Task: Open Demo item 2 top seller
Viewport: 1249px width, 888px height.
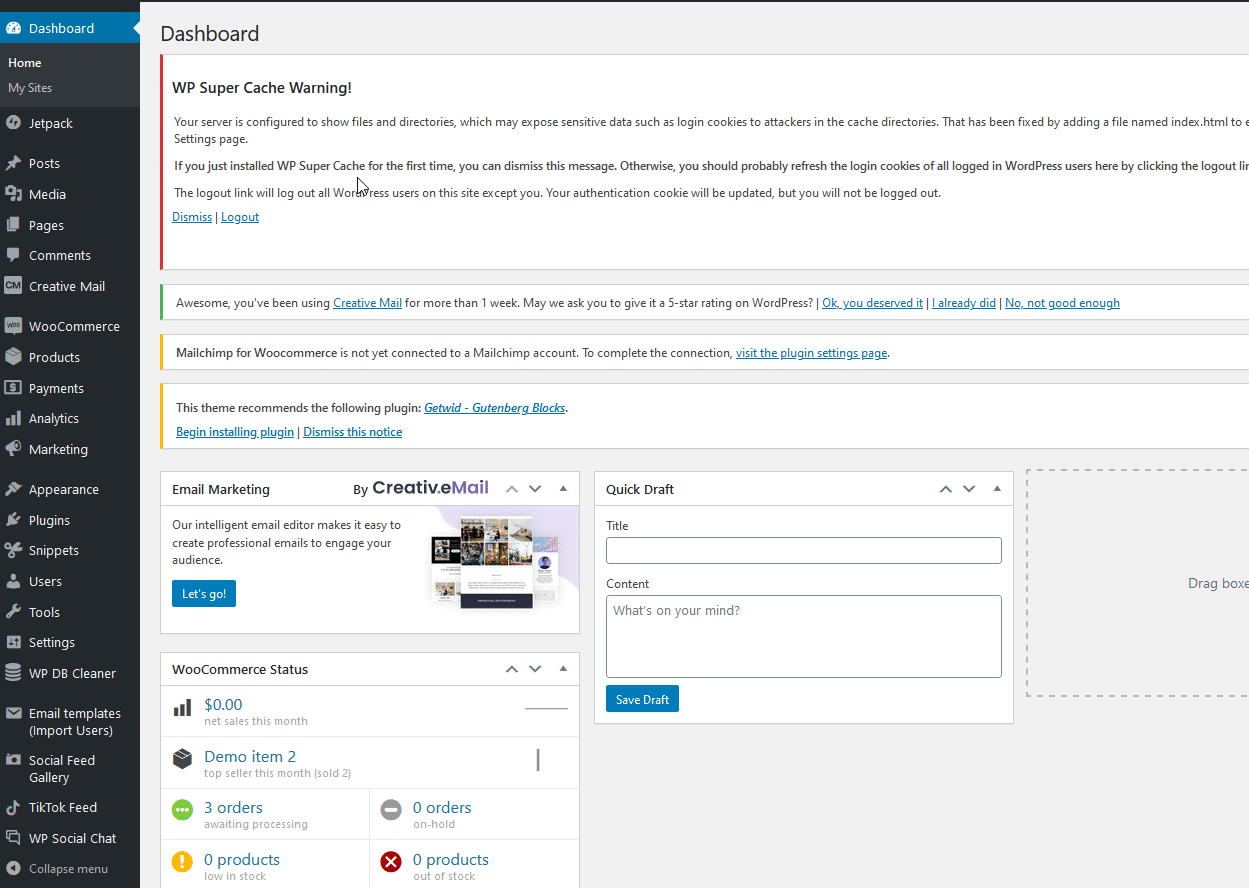Action: click(250, 756)
